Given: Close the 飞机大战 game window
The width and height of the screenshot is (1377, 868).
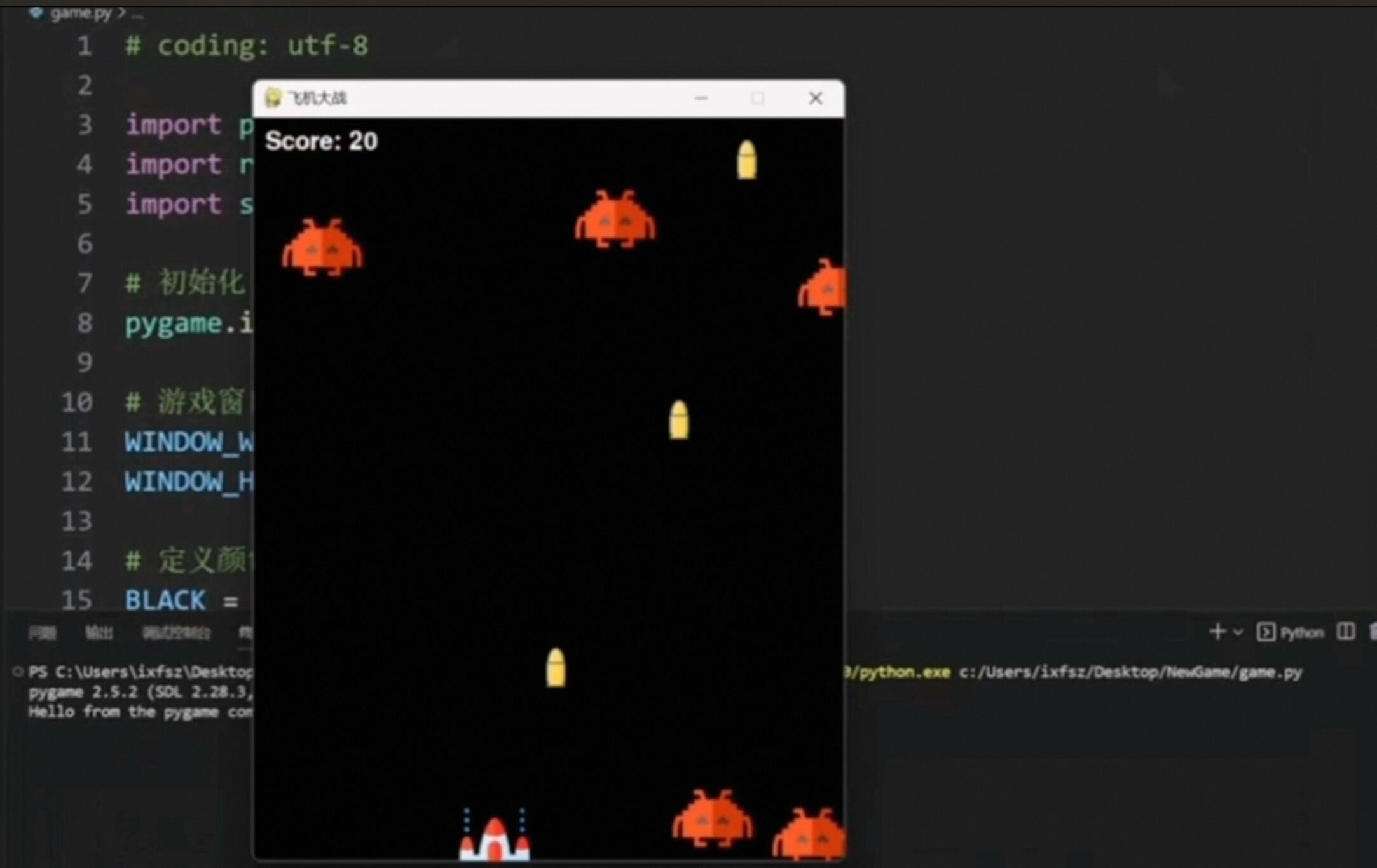Looking at the screenshot, I should click(x=815, y=98).
